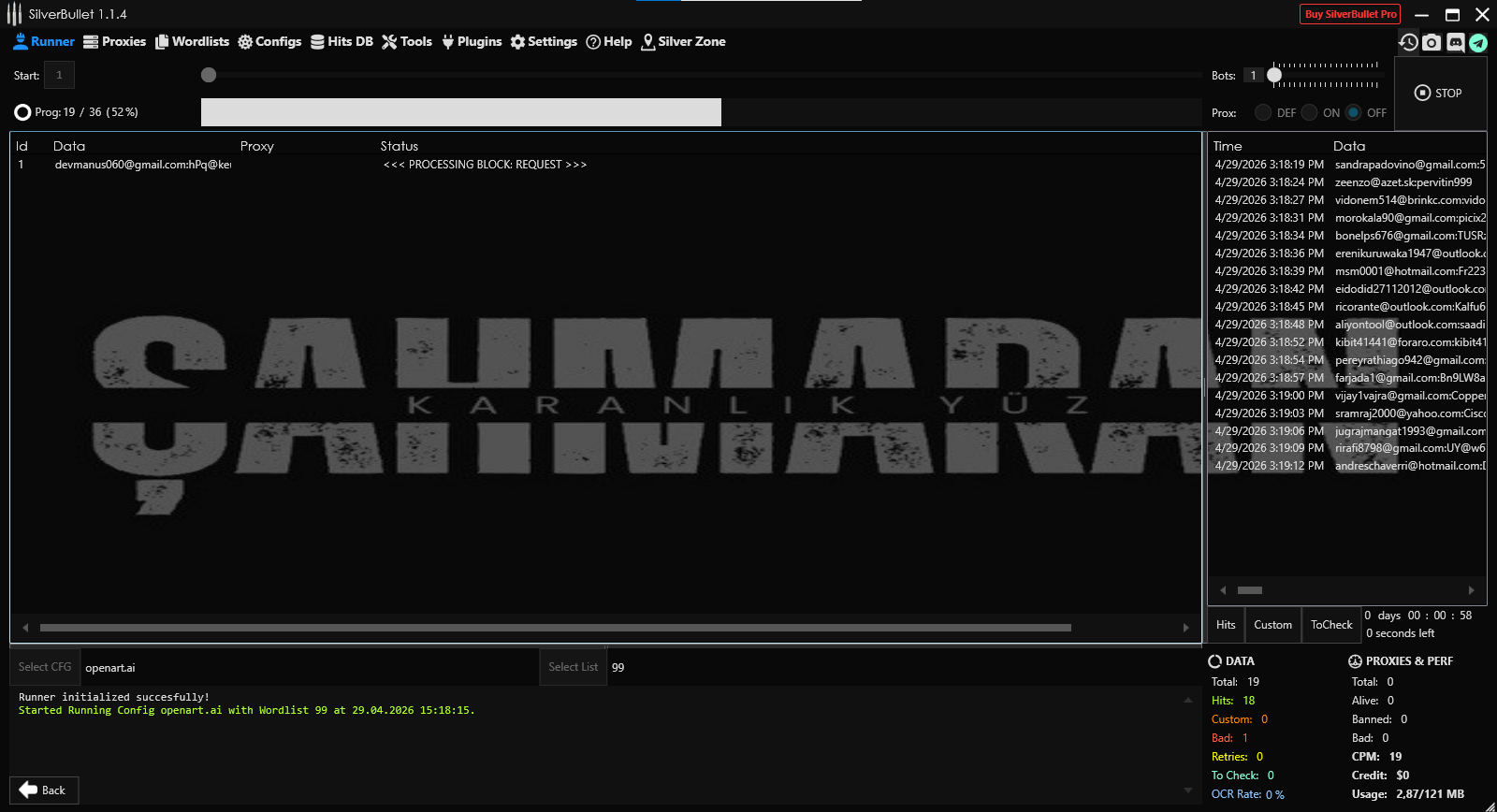The width and height of the screenshot is (1497, 812).
Task: Click the bot list scroll-right arrow
Action: (x=1185, y=628)
